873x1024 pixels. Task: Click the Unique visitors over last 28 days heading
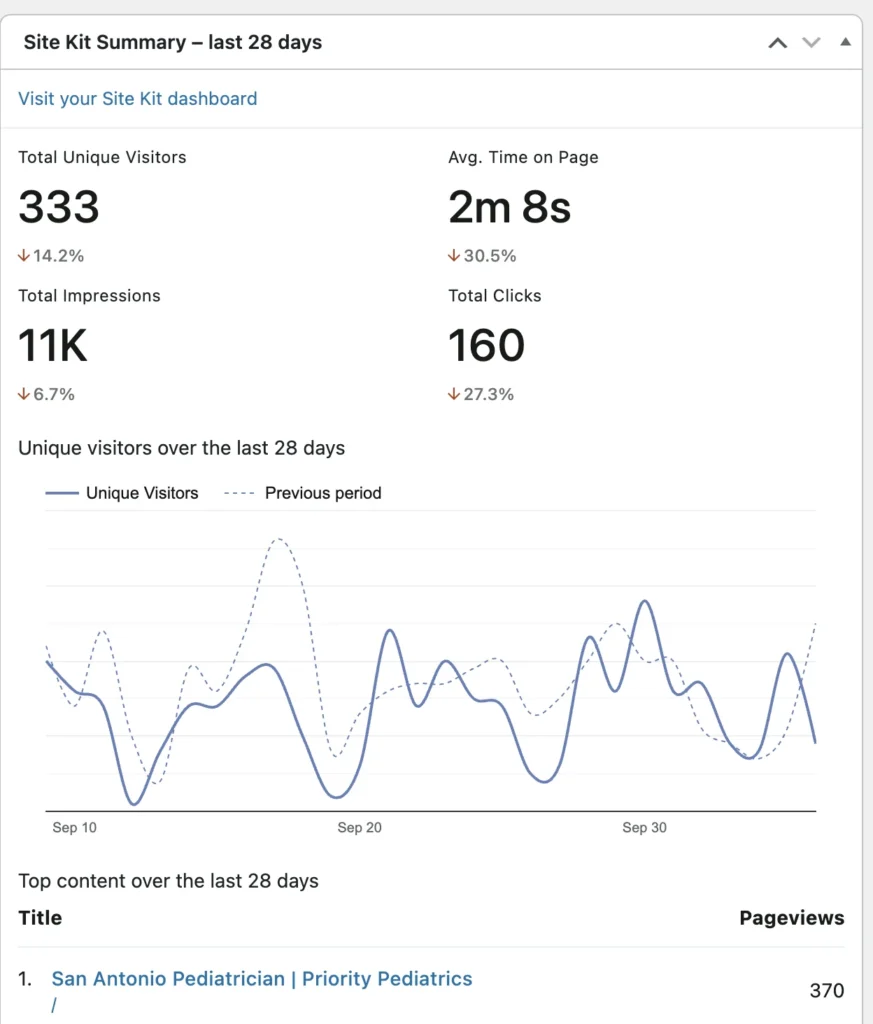click(x=182, y=448)
